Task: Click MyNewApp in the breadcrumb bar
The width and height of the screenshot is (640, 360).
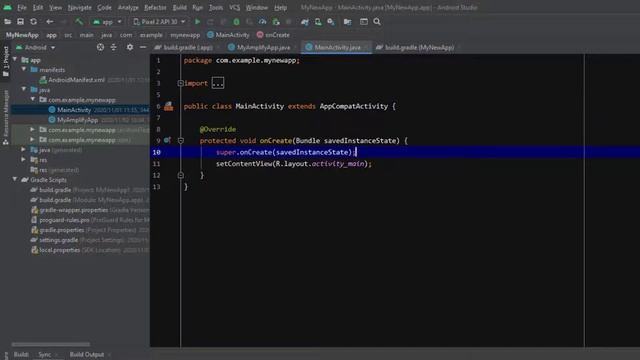Action: coord(22,35)
